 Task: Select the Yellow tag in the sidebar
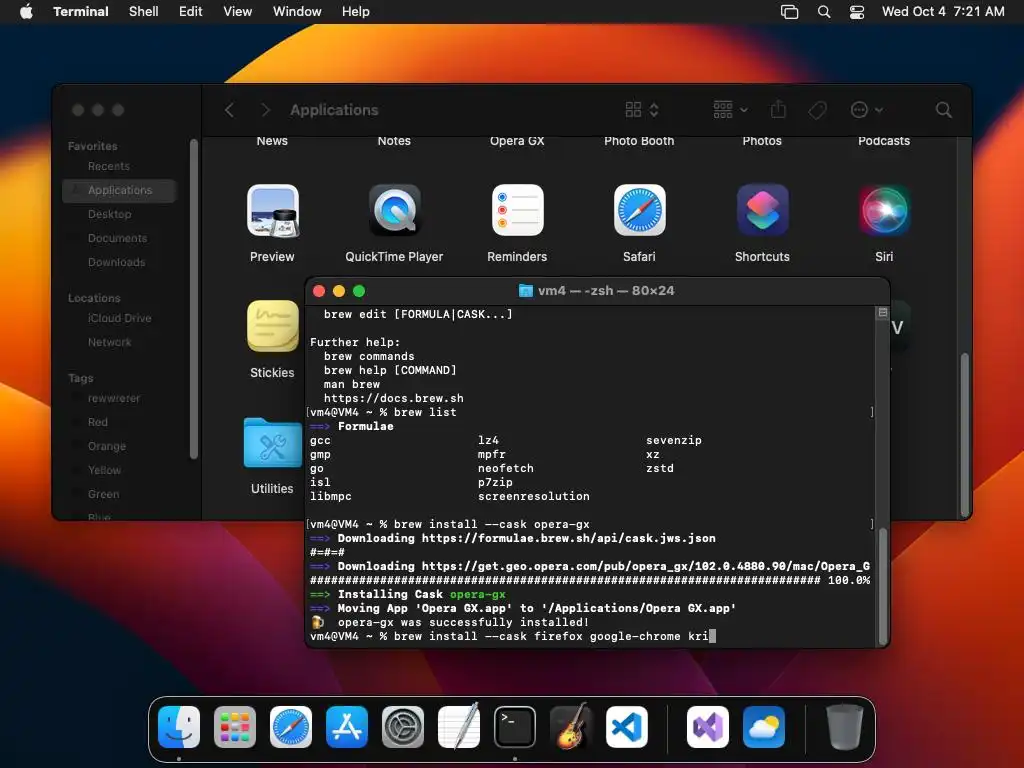tap(120, 470)
